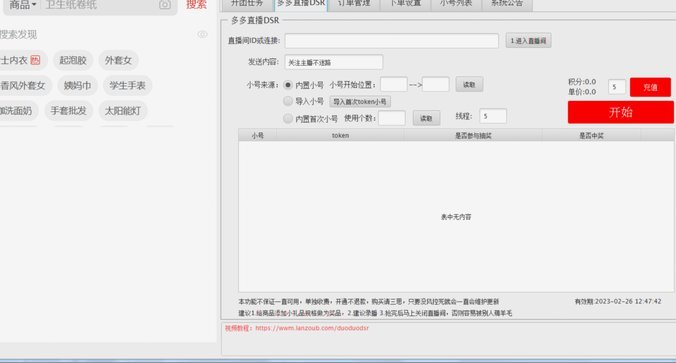Click the 直播间ID或连接 input field

(391, 41)
